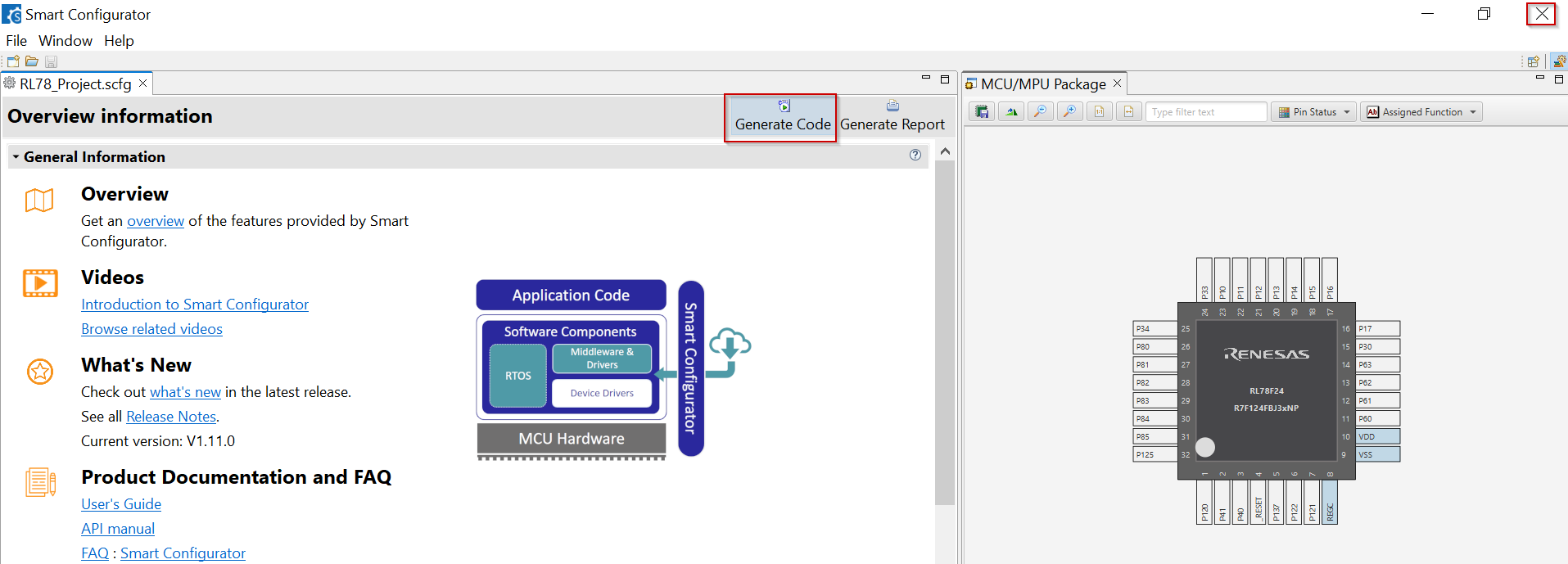1568x564 pixels.
Task: Zoom in the package view
Action: click(x=1070, y=112)
